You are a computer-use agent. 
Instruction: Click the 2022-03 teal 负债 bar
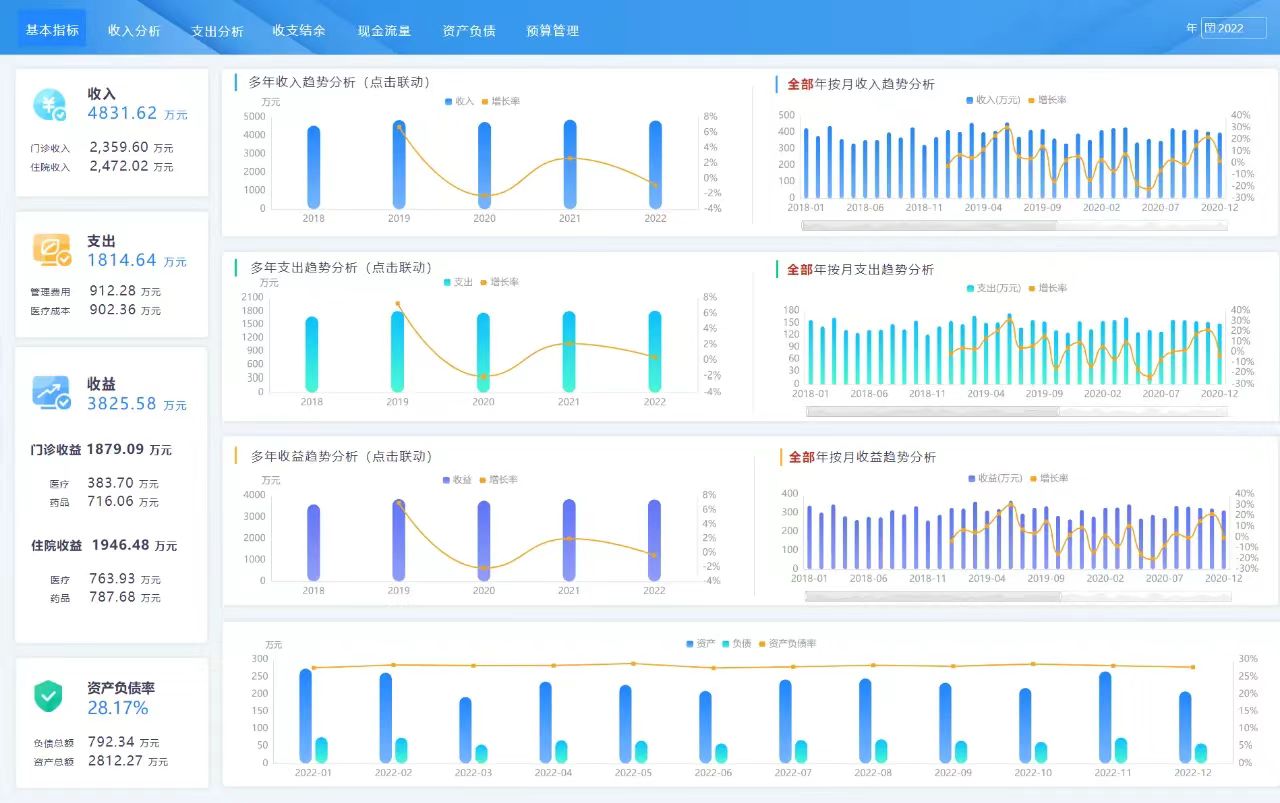point(481,753)
